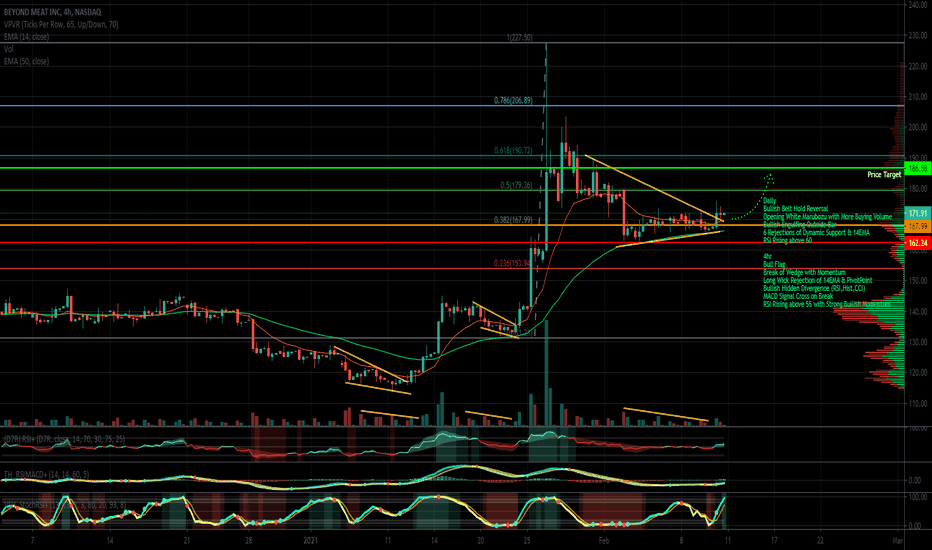This screenshot has width=932, height=550.
Task: Select the tall volume spike bar
Action: tap(546, 373)
